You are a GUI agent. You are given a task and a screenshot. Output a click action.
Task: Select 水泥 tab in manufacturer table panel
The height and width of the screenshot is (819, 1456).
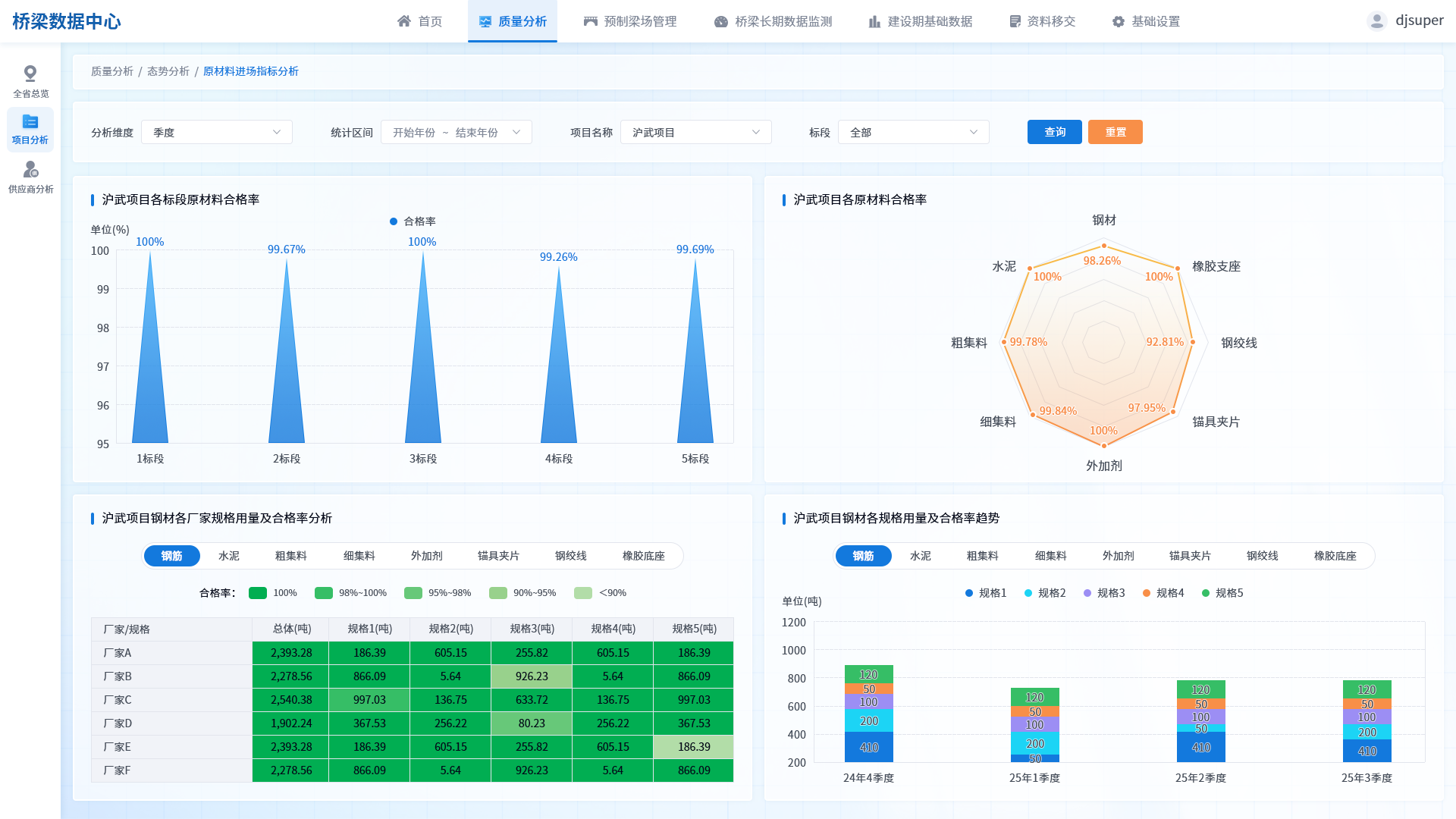tap(229, 556)
